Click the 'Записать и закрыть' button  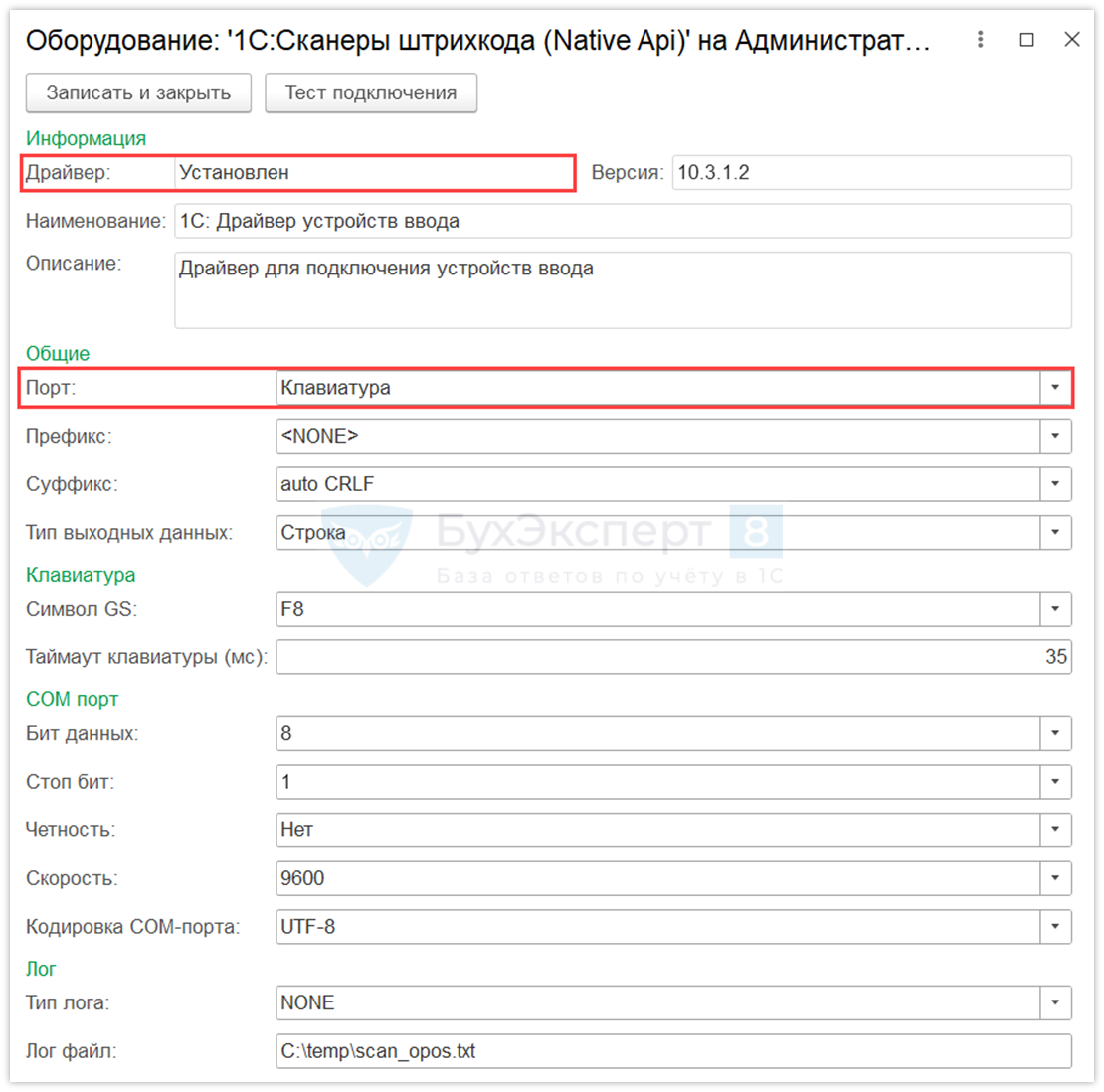tap(138, 92)
